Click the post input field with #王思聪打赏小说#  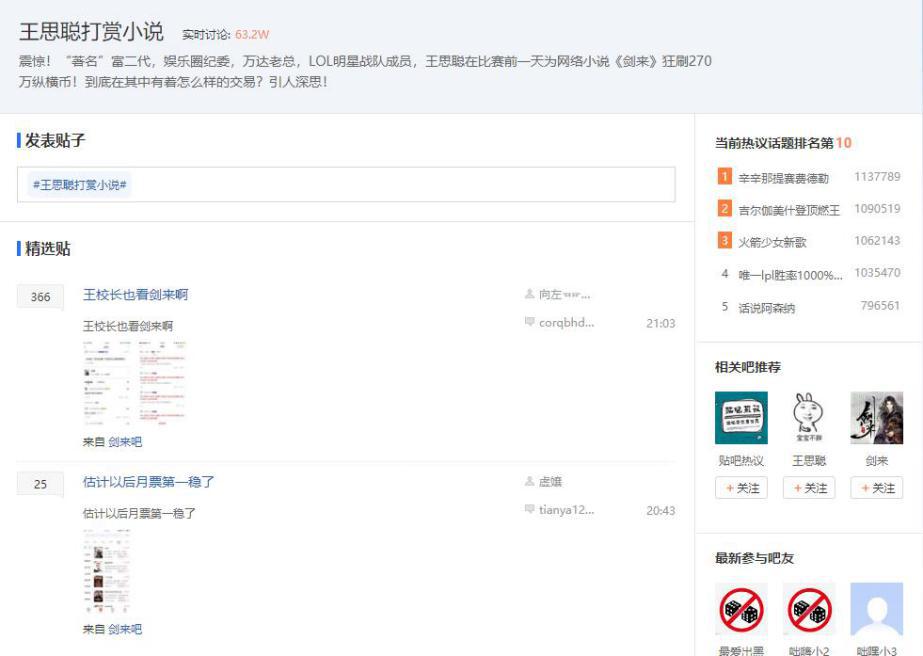346,184
